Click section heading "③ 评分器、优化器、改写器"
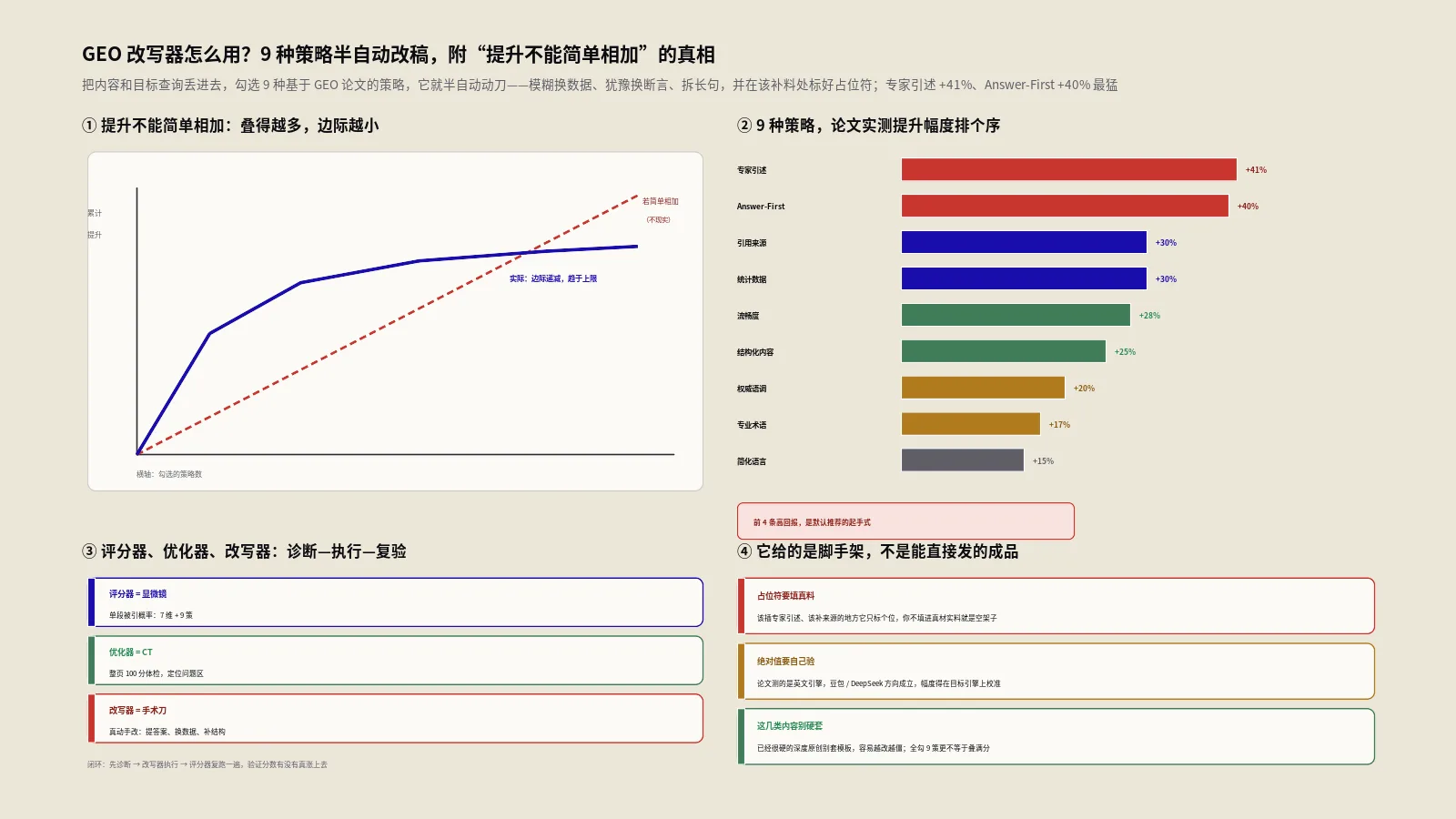This screenshot has width=1456, height=819. (x=244, y=551)
